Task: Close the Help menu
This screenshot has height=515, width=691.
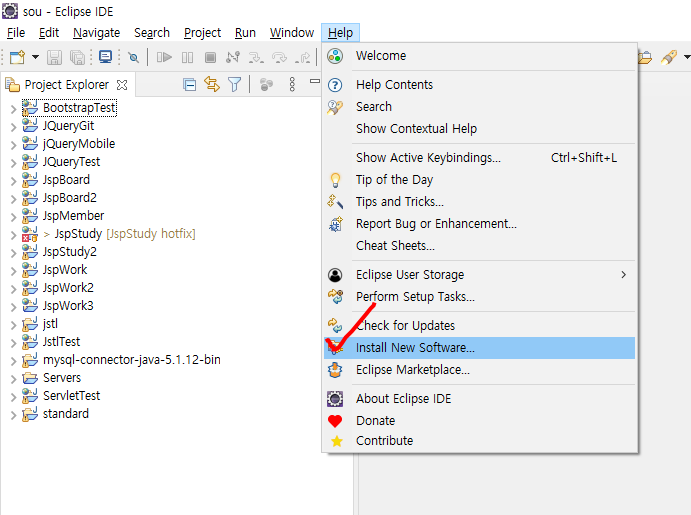Action: tap(340, 33)
